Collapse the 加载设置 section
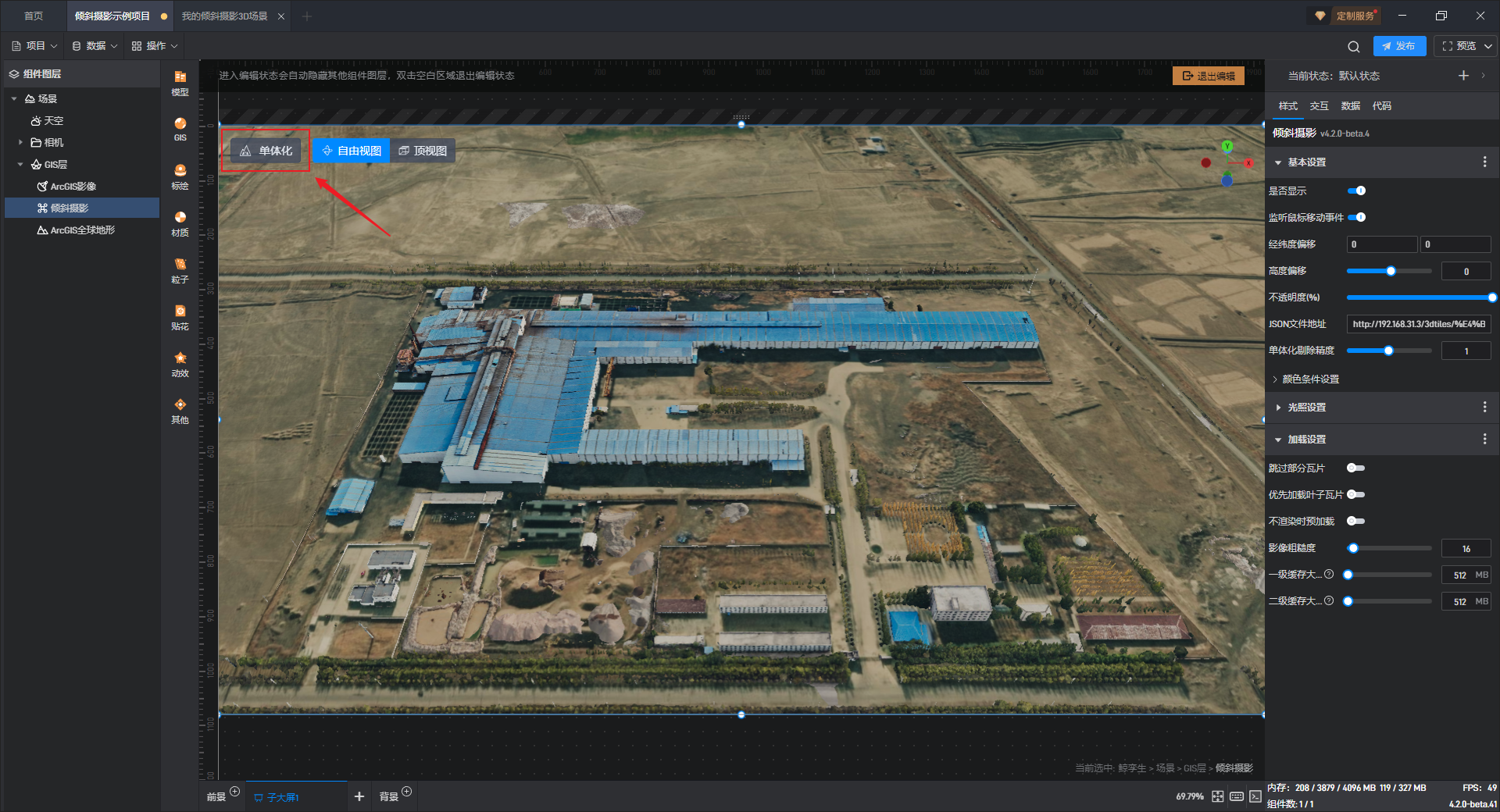 [x=1278, y=440]
